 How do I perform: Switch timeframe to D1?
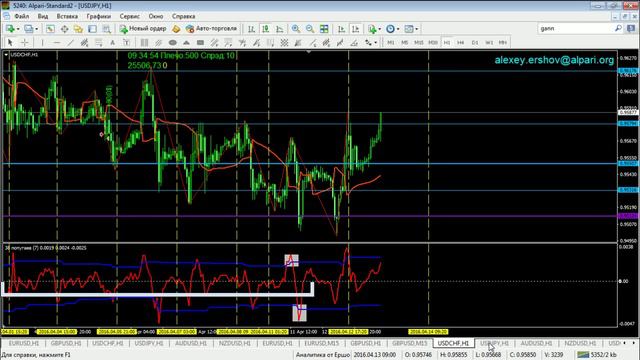click(x=475, y=42)
